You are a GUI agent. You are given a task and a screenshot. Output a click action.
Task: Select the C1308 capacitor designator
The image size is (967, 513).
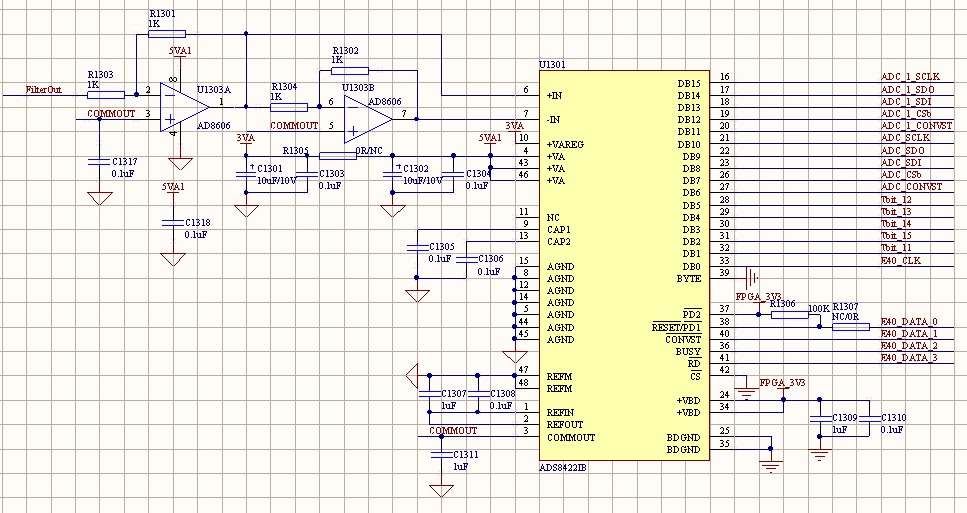503,393
